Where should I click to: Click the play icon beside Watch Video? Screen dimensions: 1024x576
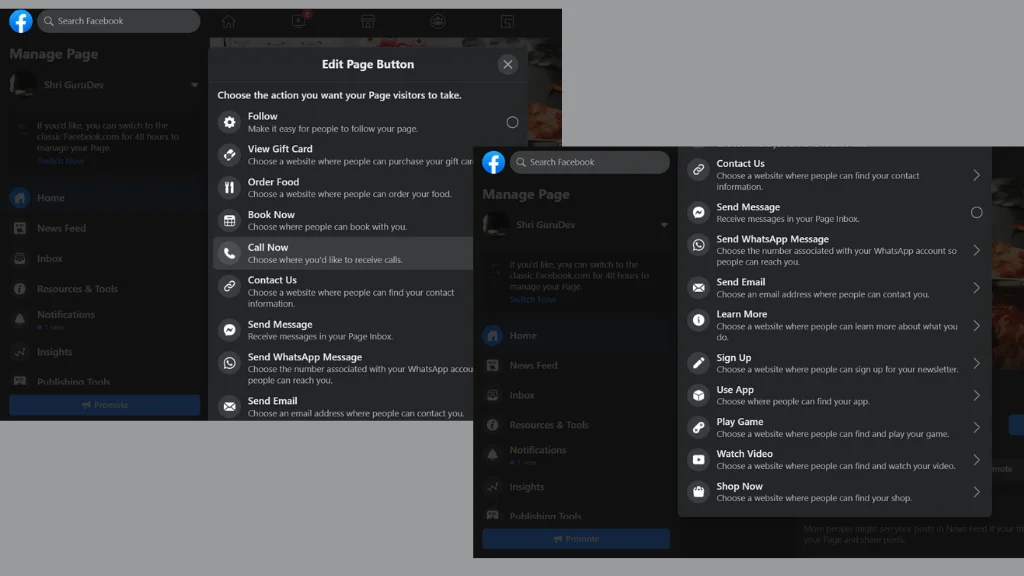(x=698, y=459)
